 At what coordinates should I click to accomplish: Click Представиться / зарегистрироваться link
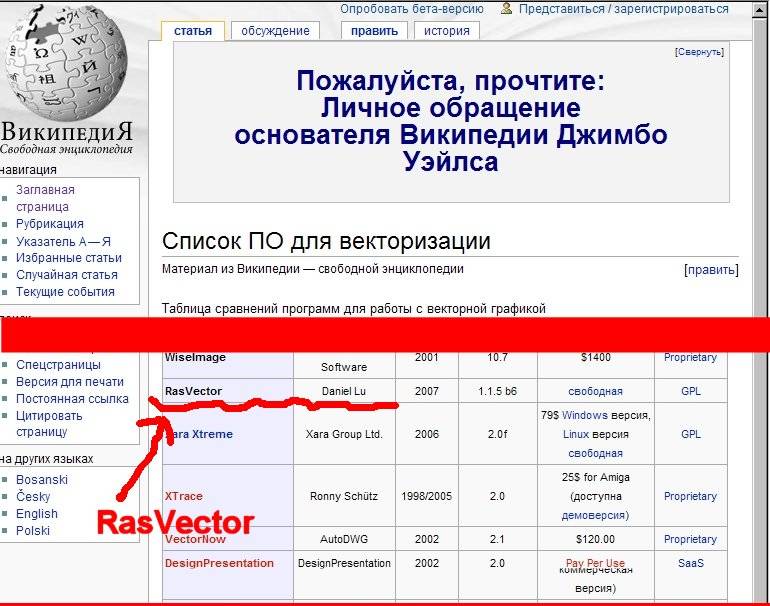(624, 9)
